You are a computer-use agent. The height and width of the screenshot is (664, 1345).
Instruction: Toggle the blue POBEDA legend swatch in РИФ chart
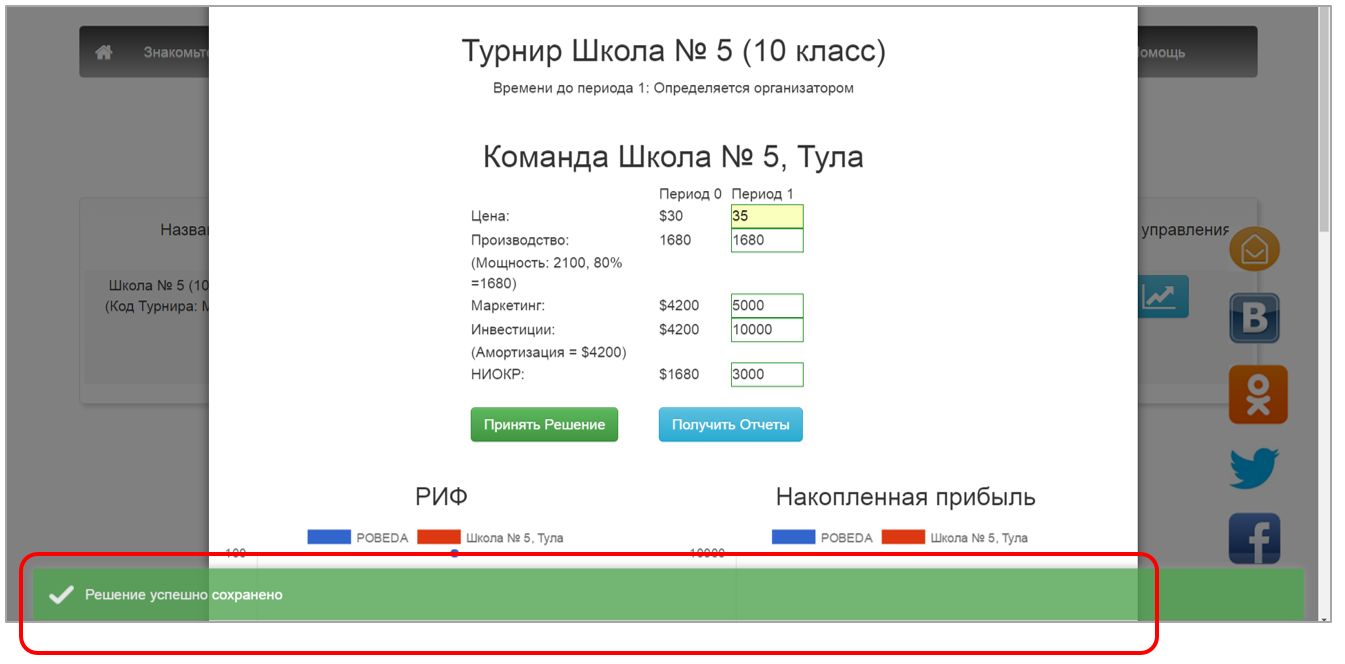329,537
